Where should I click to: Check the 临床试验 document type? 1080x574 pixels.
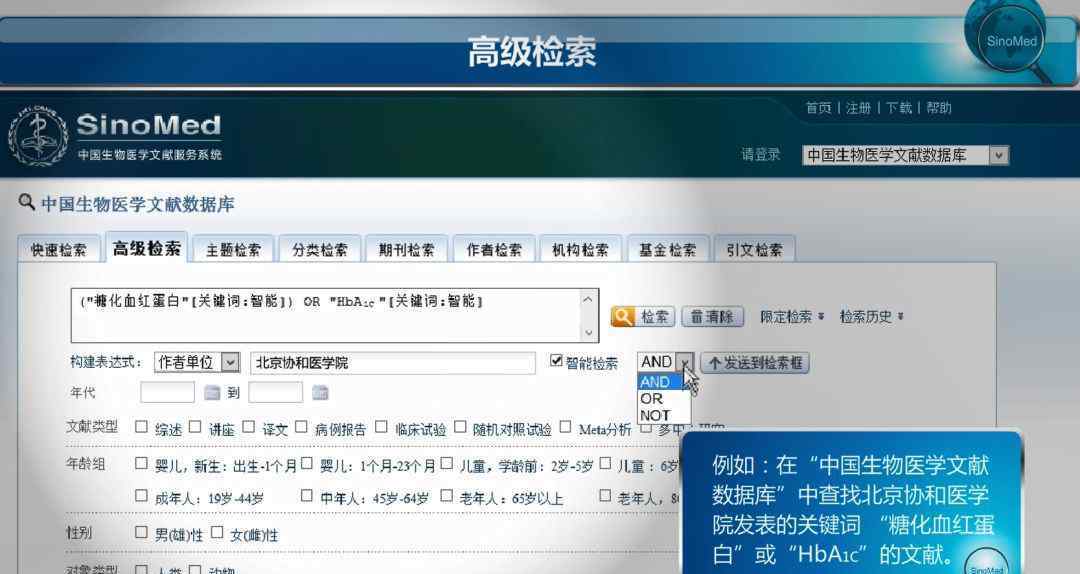tap(381, 427)
